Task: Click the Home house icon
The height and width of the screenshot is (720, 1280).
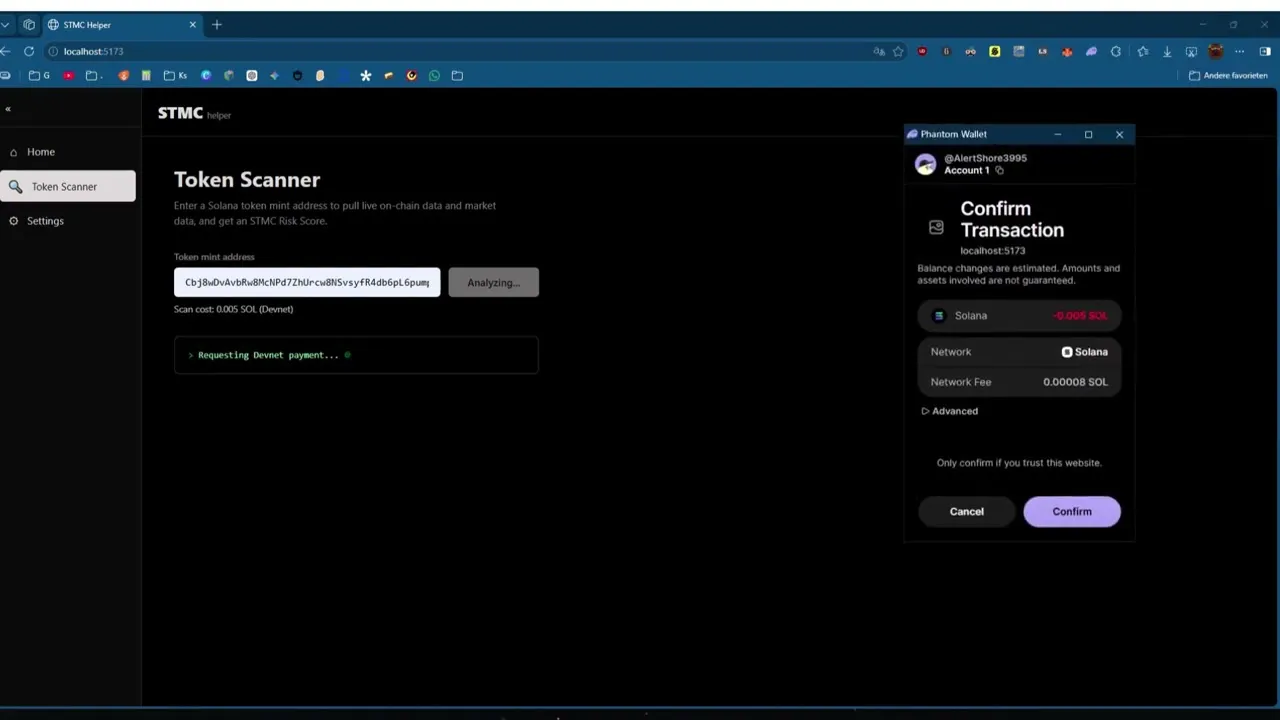Action: [14, 152]
